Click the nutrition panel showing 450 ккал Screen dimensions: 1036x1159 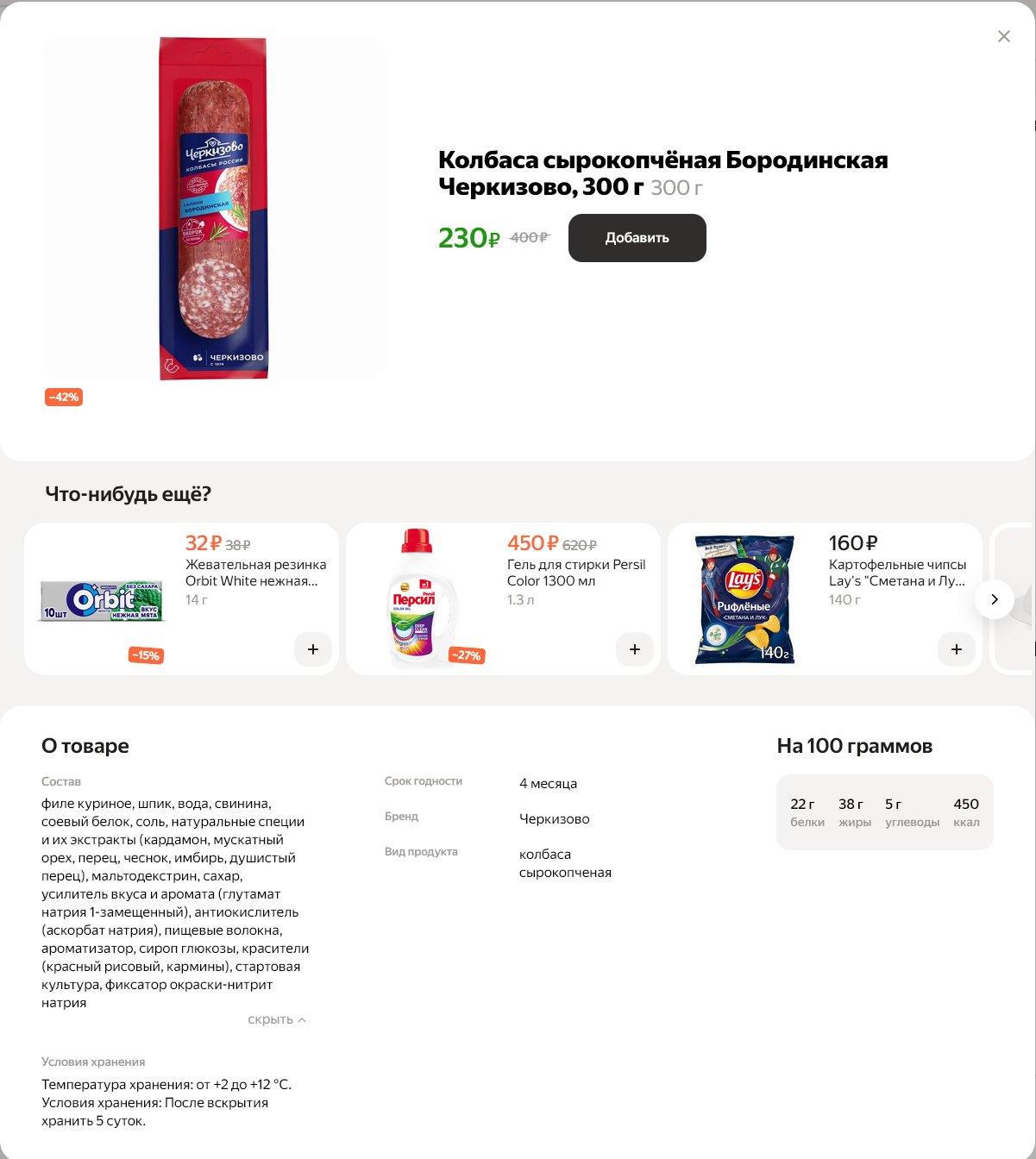click(885, 812)
